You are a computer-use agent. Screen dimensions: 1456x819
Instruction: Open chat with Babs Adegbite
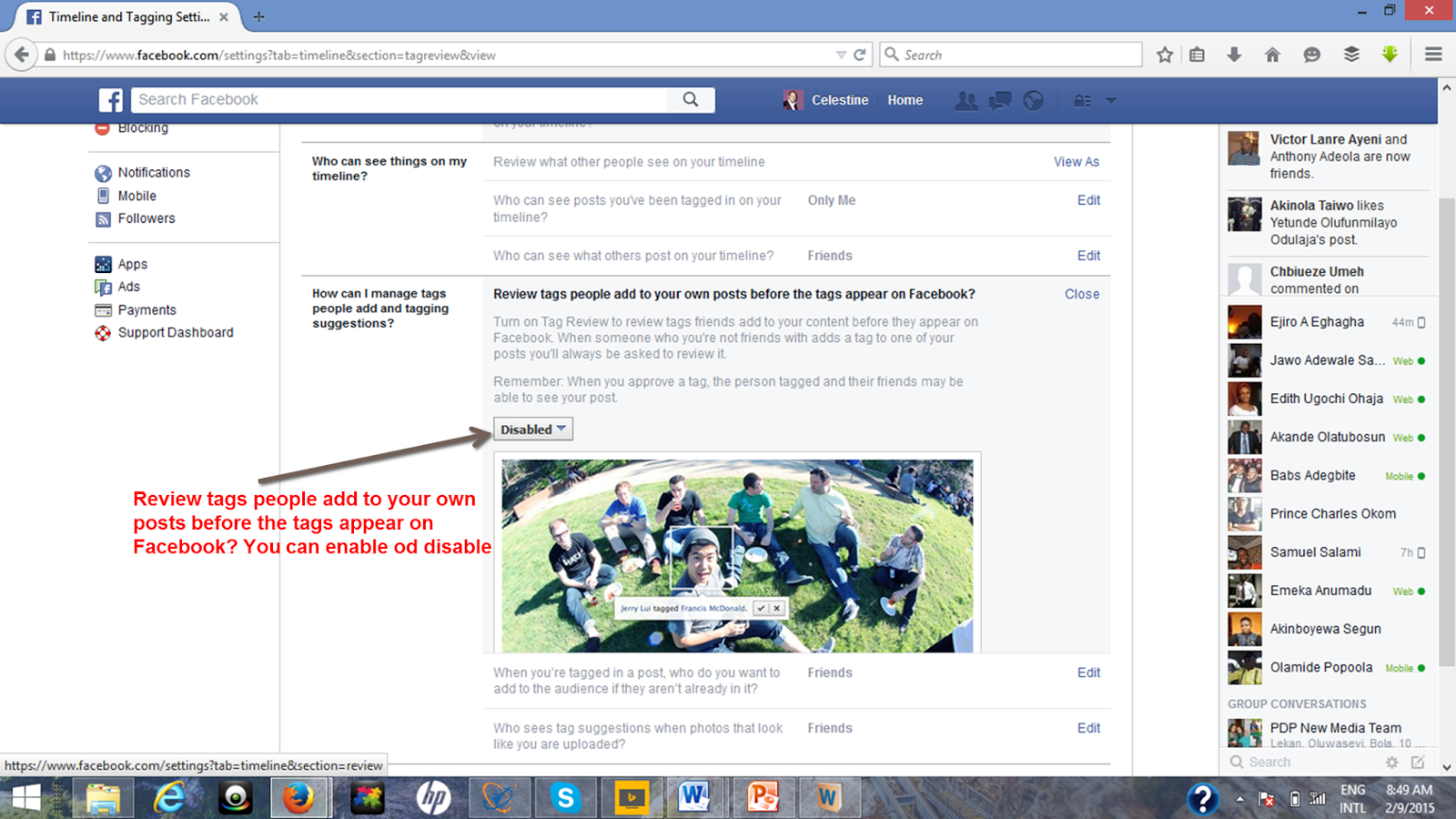tap(1327, 476)
